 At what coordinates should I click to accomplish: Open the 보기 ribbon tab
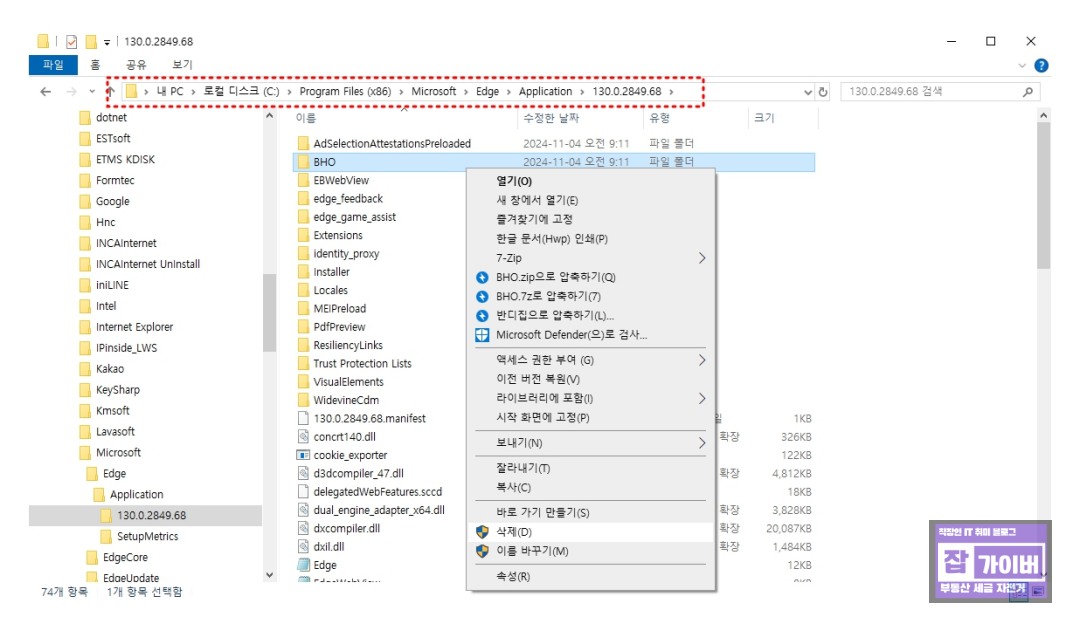183,65
